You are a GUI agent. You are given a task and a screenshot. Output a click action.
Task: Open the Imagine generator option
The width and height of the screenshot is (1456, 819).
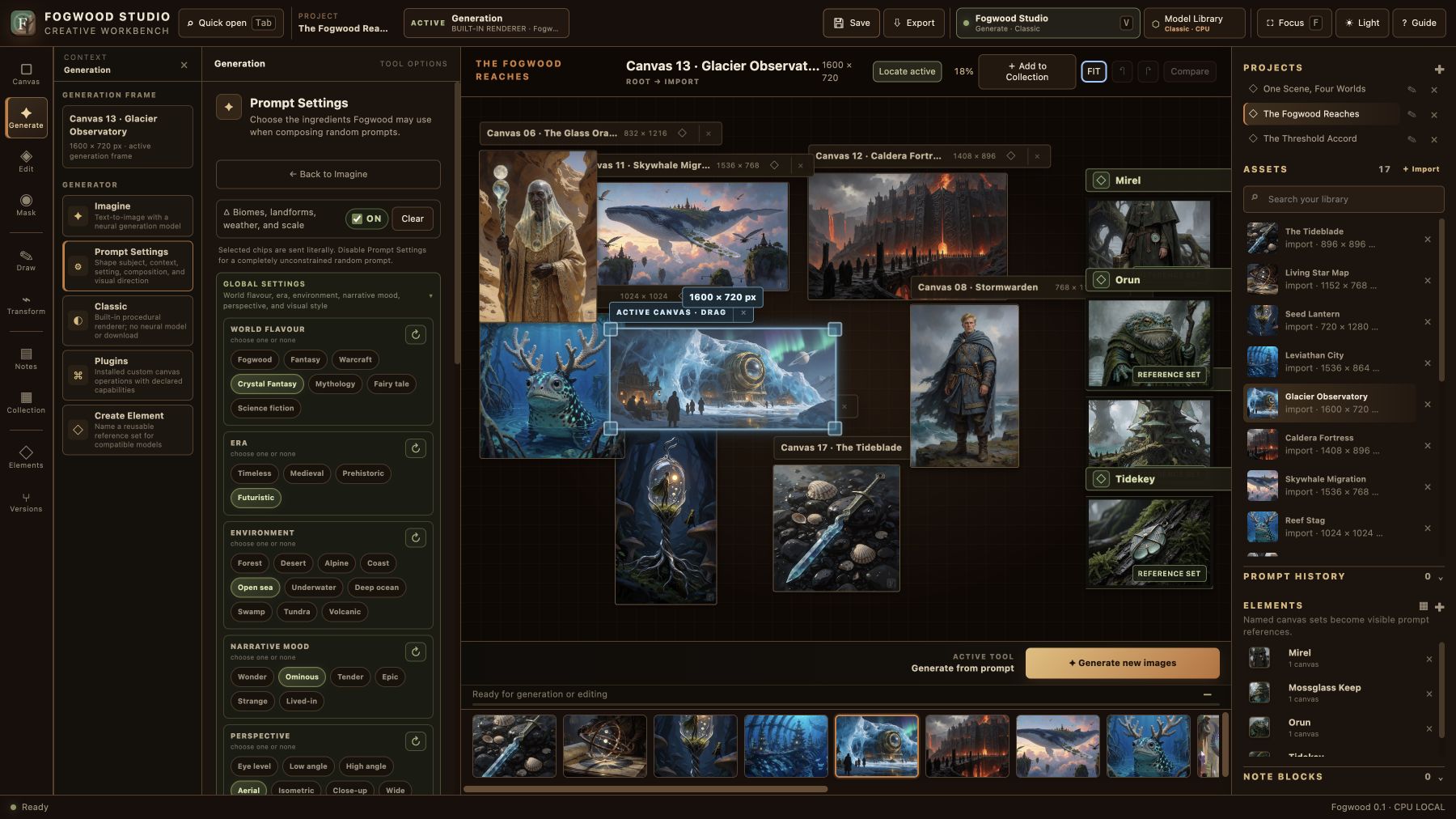128,216
